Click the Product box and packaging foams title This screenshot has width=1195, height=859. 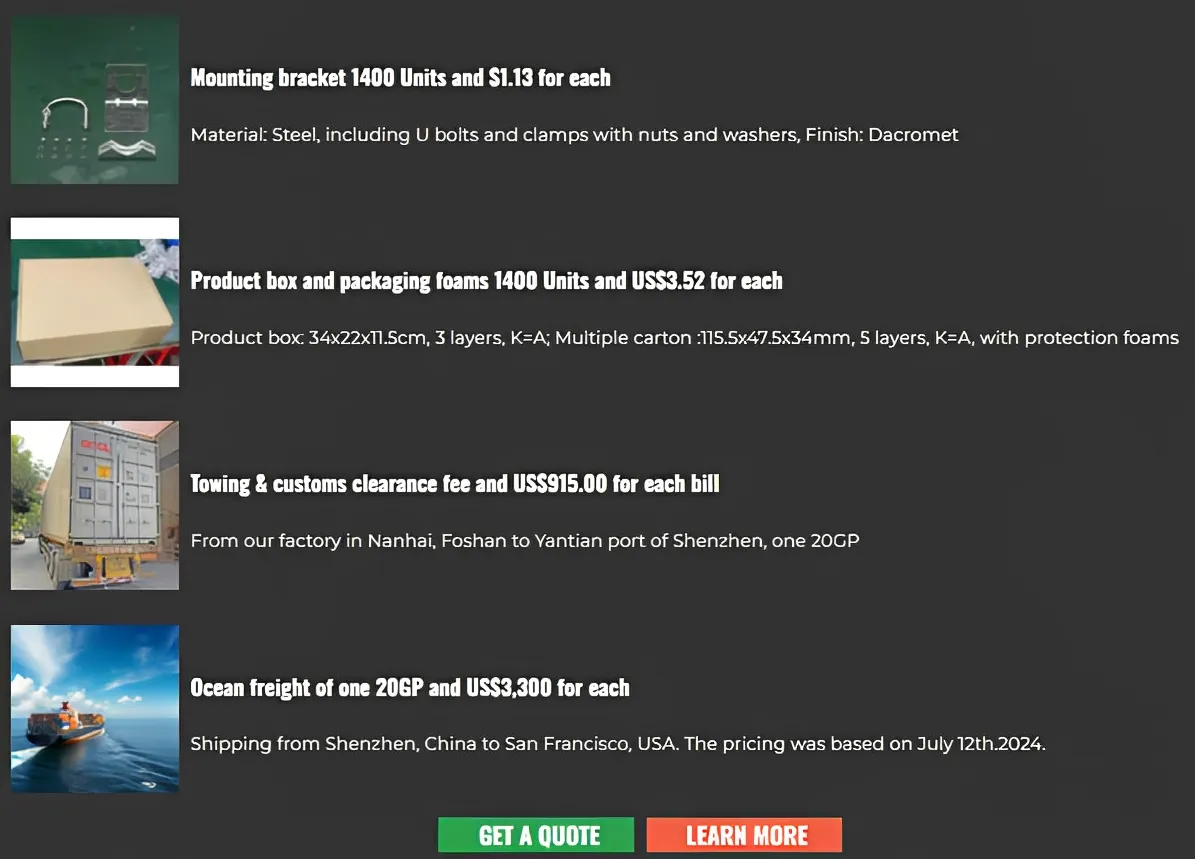(486, 281)
